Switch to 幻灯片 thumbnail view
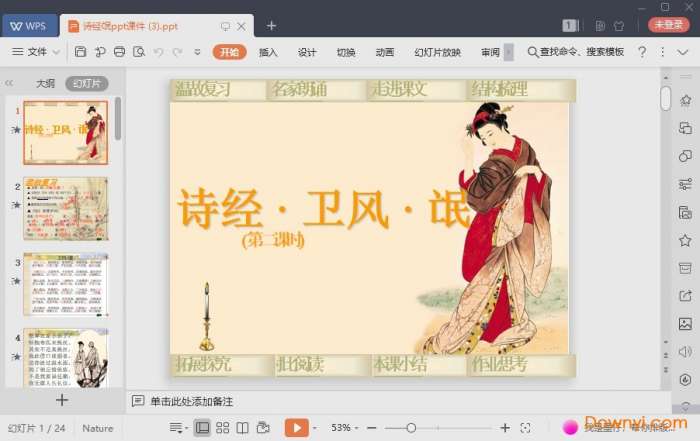The image size is (700, 441). click(87, 83)
